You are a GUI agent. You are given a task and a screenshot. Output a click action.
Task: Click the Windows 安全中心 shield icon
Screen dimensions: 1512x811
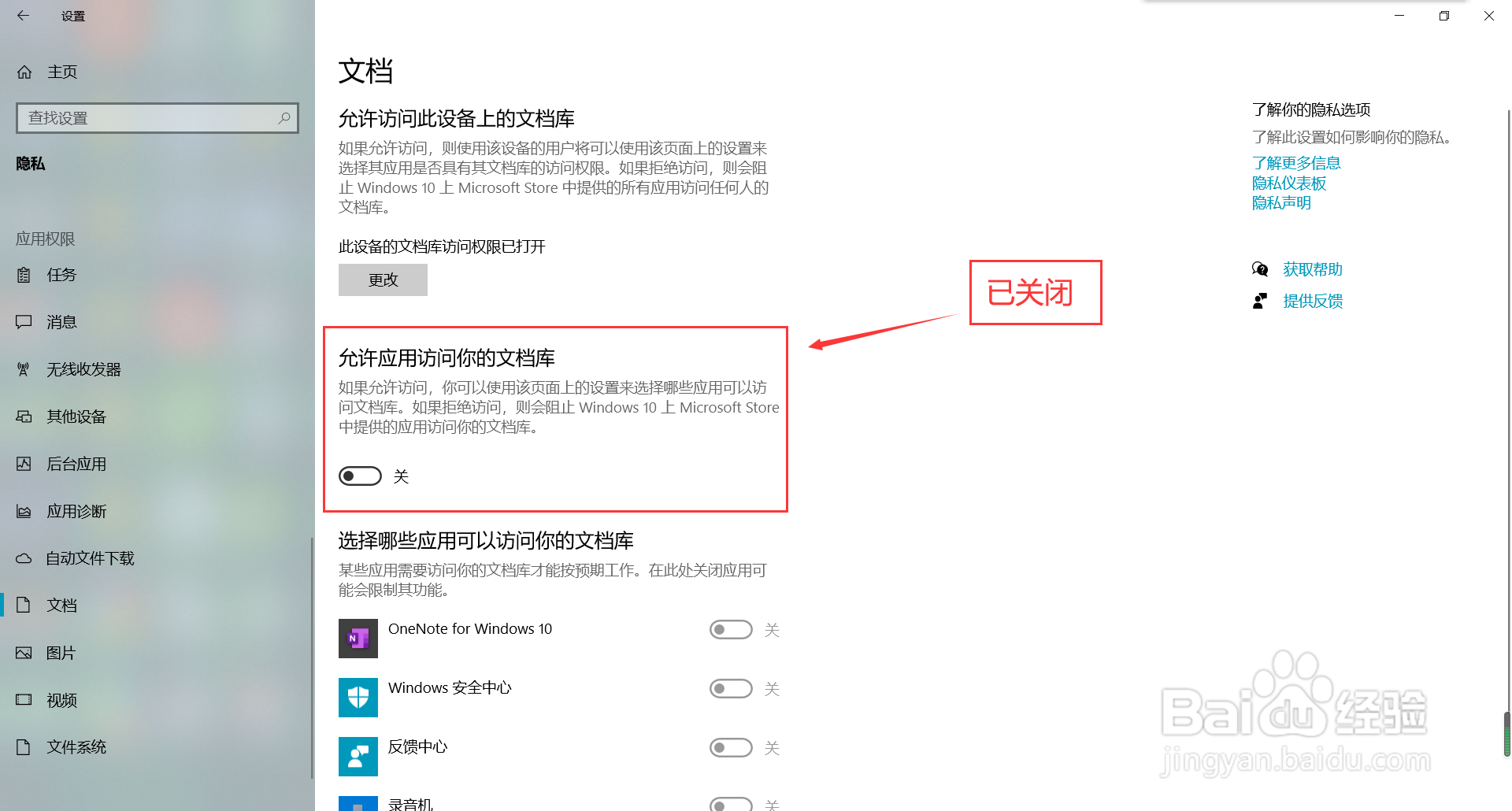point(358,697)
